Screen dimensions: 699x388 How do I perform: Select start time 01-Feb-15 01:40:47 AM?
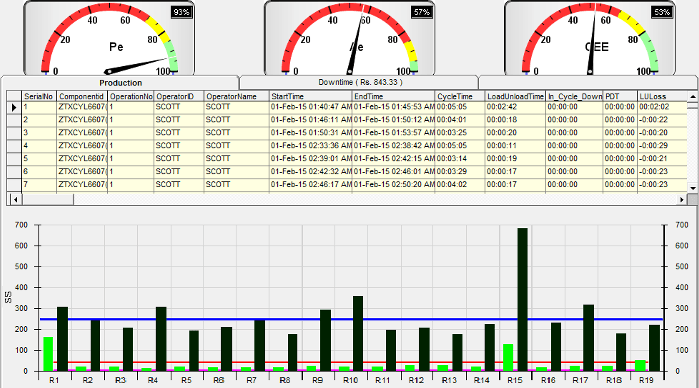311,107
